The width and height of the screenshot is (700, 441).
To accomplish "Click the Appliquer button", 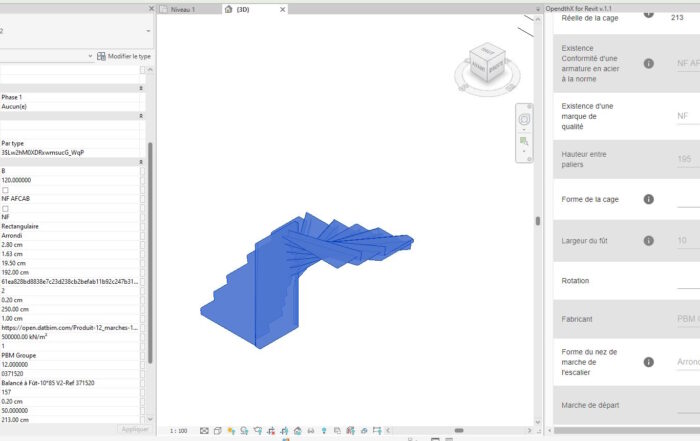I will pos(134,429).
